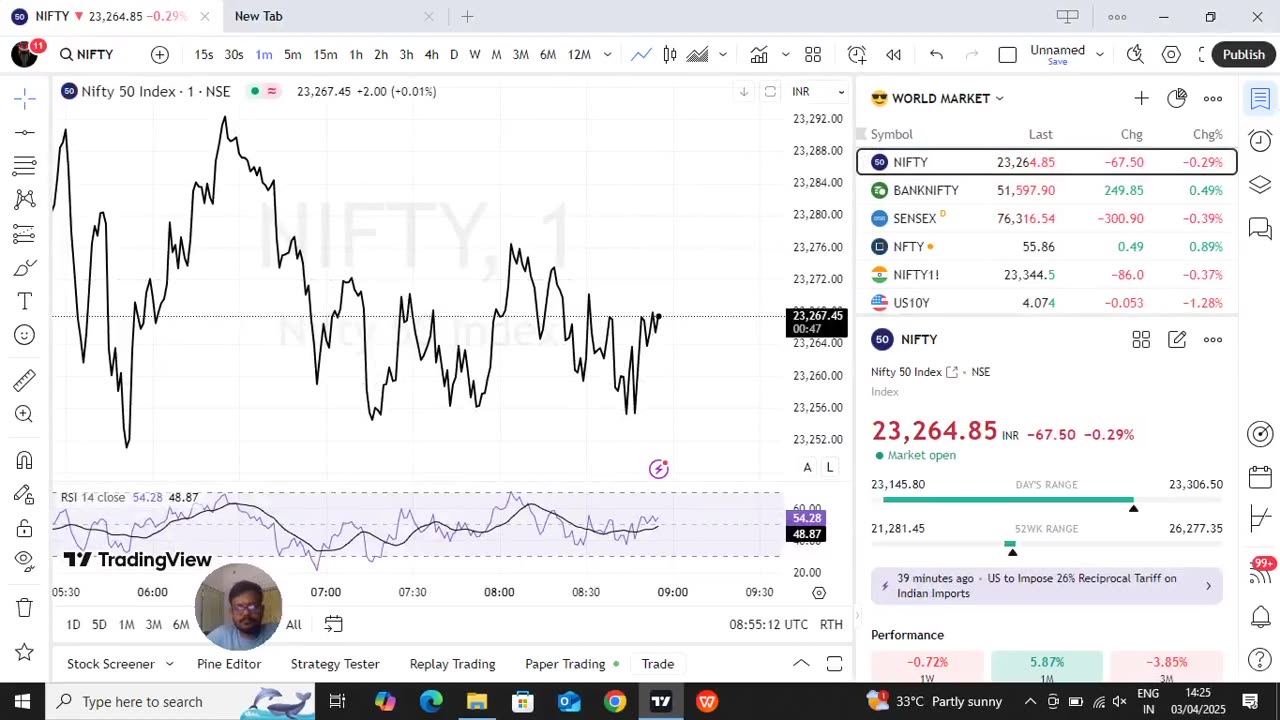Open symbol search for NIFTY
The image size is (1280, 720).
pyautogui.click(x=86, y=54)
